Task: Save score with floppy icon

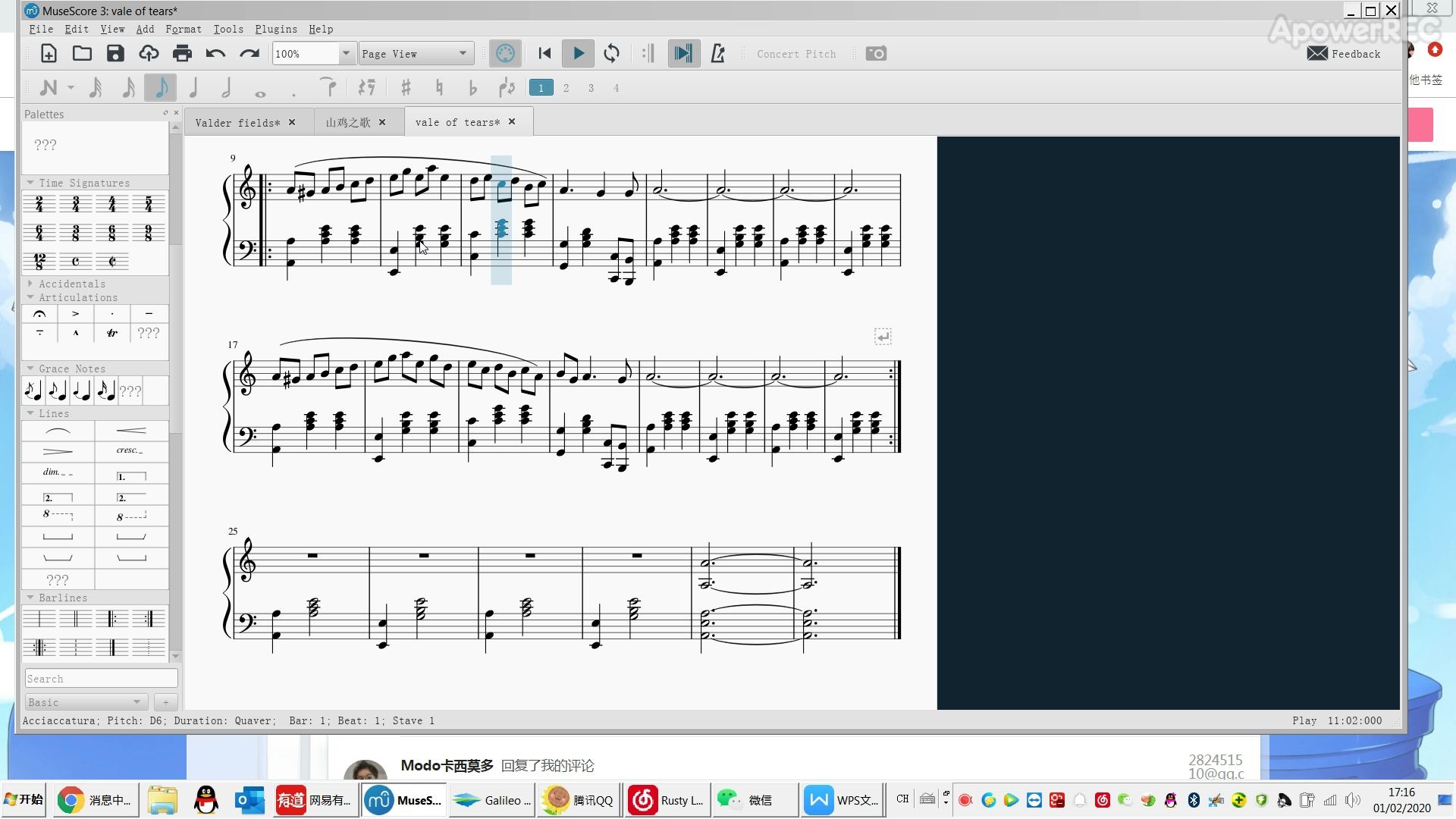Action: click(x=115, y=54)
